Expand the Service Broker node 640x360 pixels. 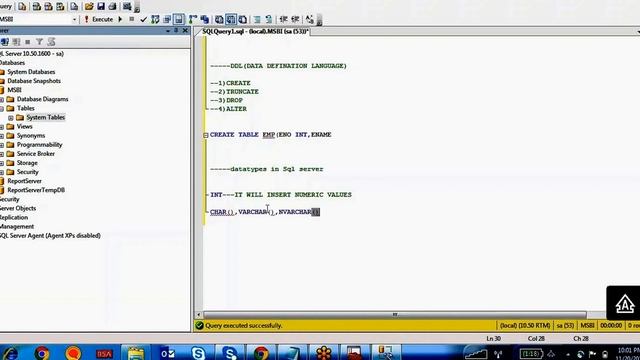pyautogui.click(x=2, y=154)
